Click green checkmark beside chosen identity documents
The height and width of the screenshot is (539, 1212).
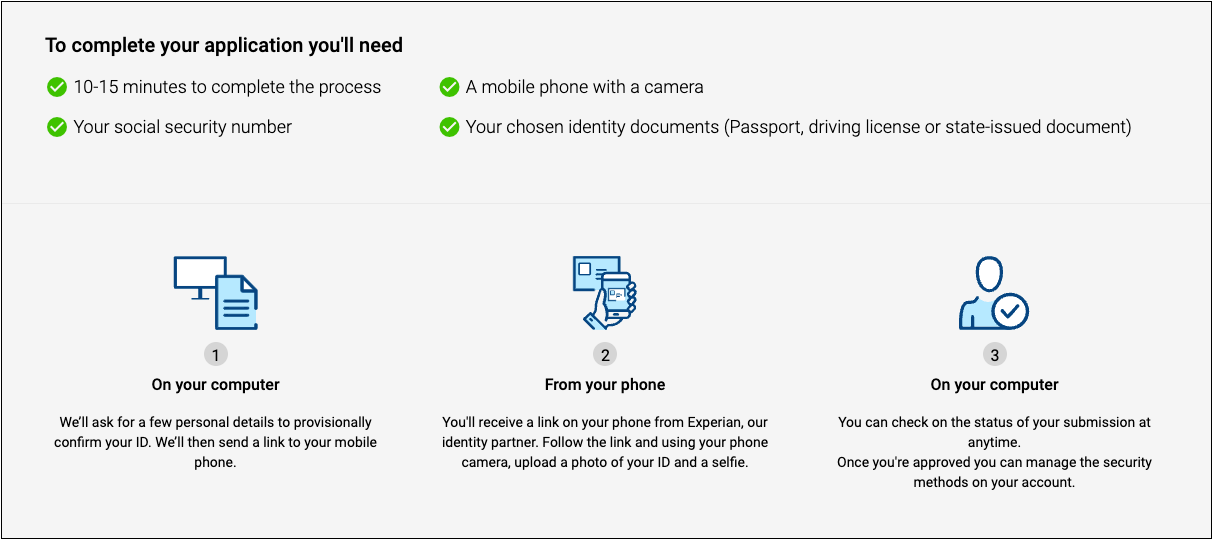click(x=449, y=127)
